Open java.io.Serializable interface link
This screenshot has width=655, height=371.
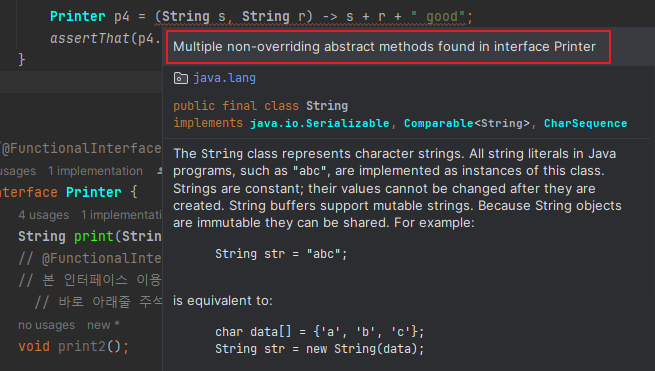pos(320,123)
